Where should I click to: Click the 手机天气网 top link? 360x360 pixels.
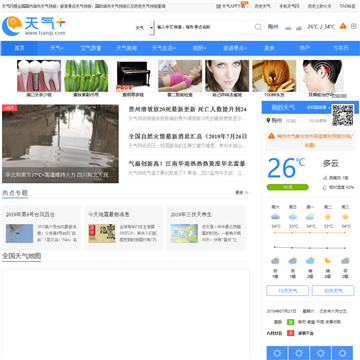[289, 6]
